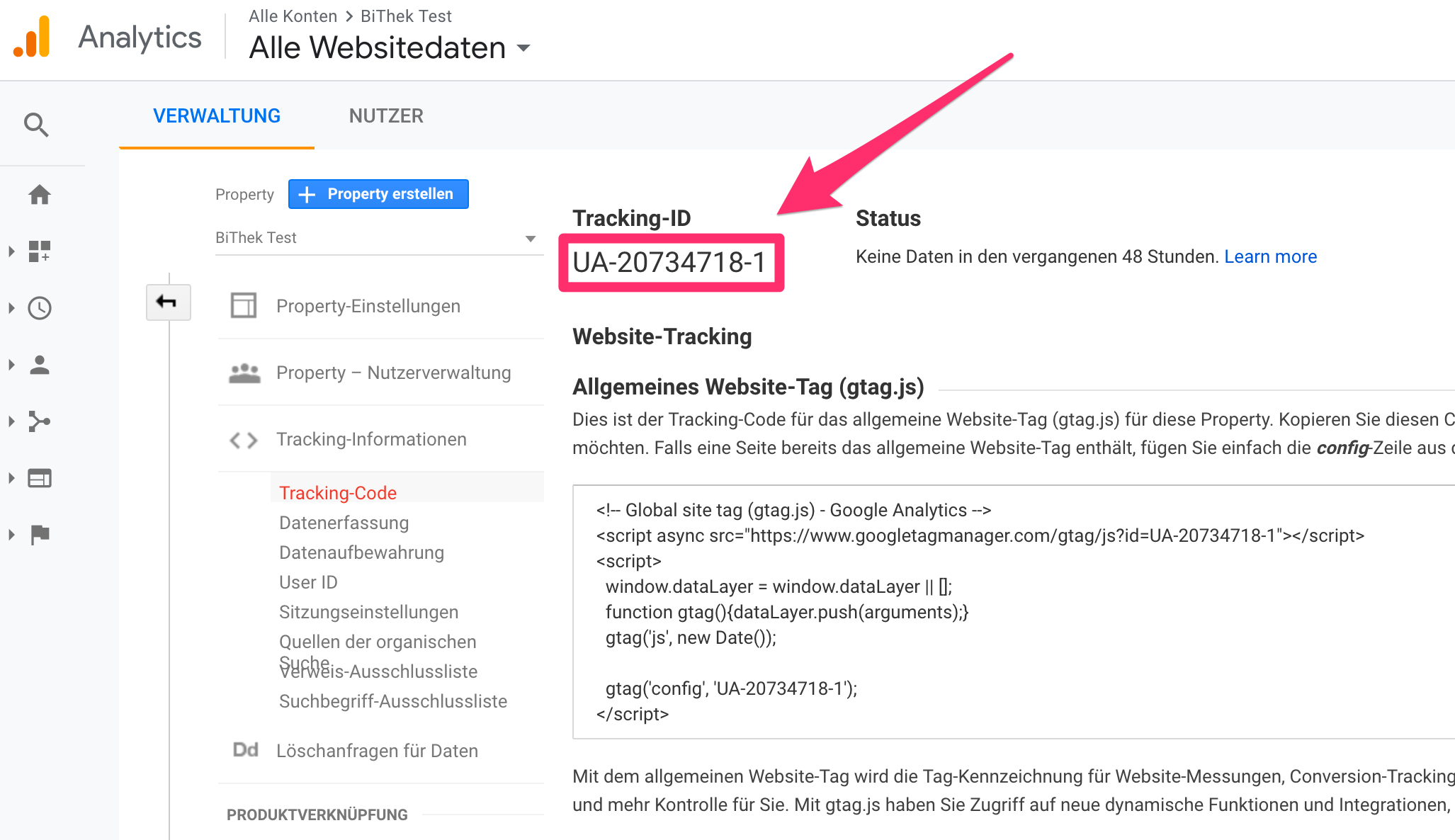1455x840 pixels.
Task: Open the Acquisition arrows icon
Action: coord(40,421)
